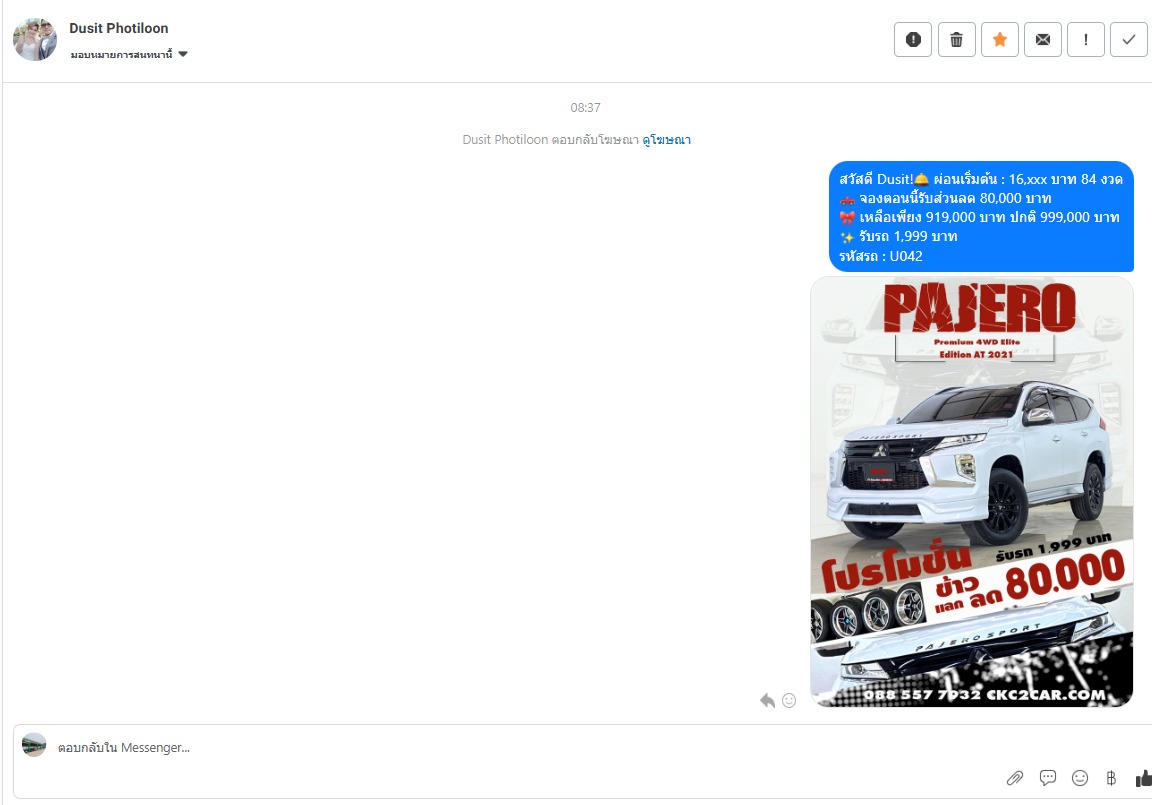Image resolution: width=1152 pixels, height=805 pixels.
Task: Click page avatar beside reply box
Action: [35, 745]
